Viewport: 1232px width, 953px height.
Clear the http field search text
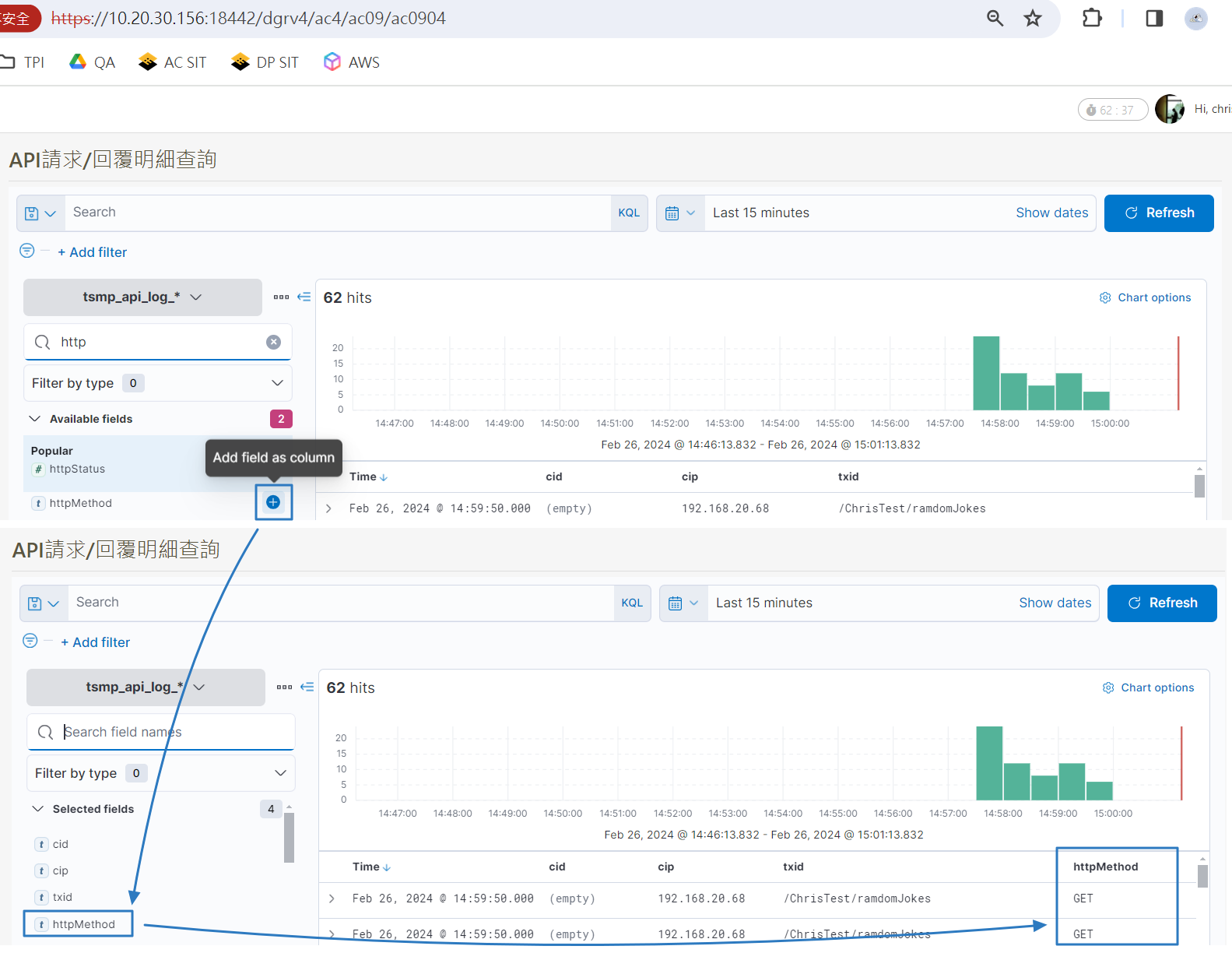pos(274,342)
